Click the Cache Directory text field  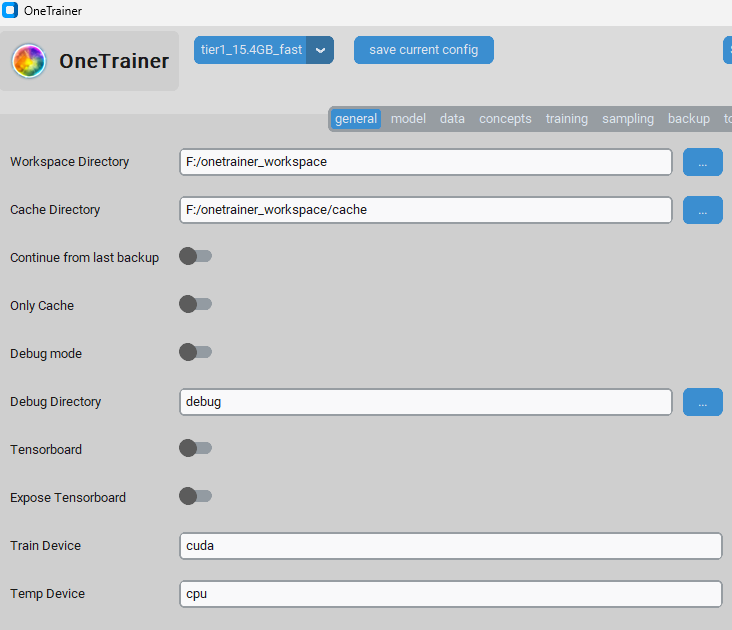[426, 210]
